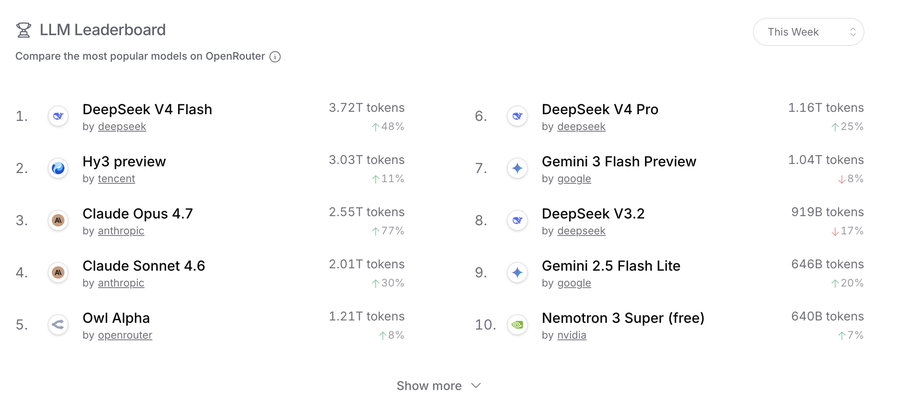The image size is (900, 407).
Task: Click the Claude Opus 4.7 Anthropic logo
Action: click(58, 221)
